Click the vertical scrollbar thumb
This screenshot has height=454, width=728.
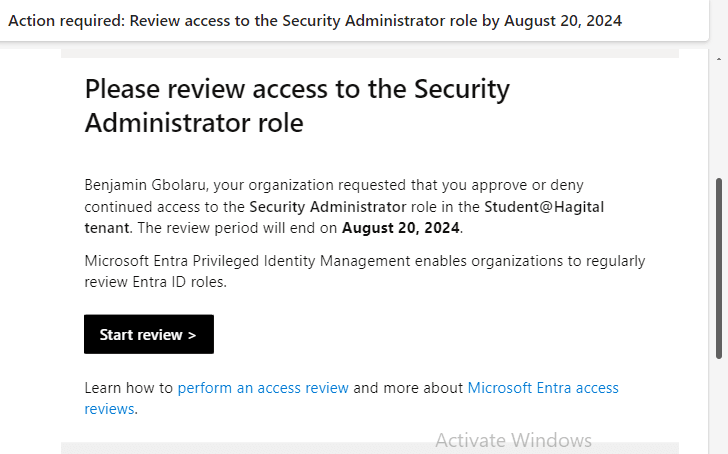coord(720,268)
